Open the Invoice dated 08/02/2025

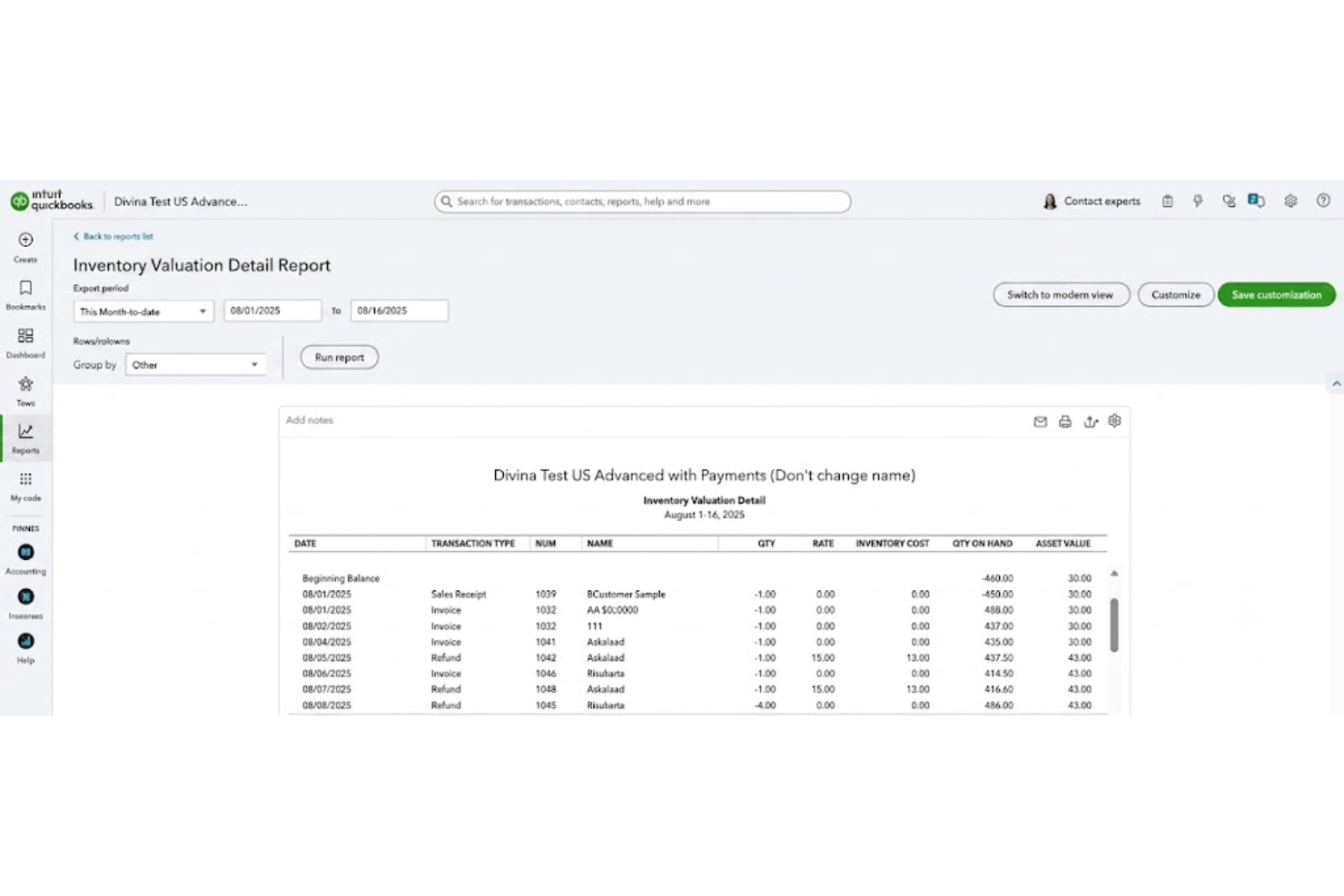click(x=446, y=626)
